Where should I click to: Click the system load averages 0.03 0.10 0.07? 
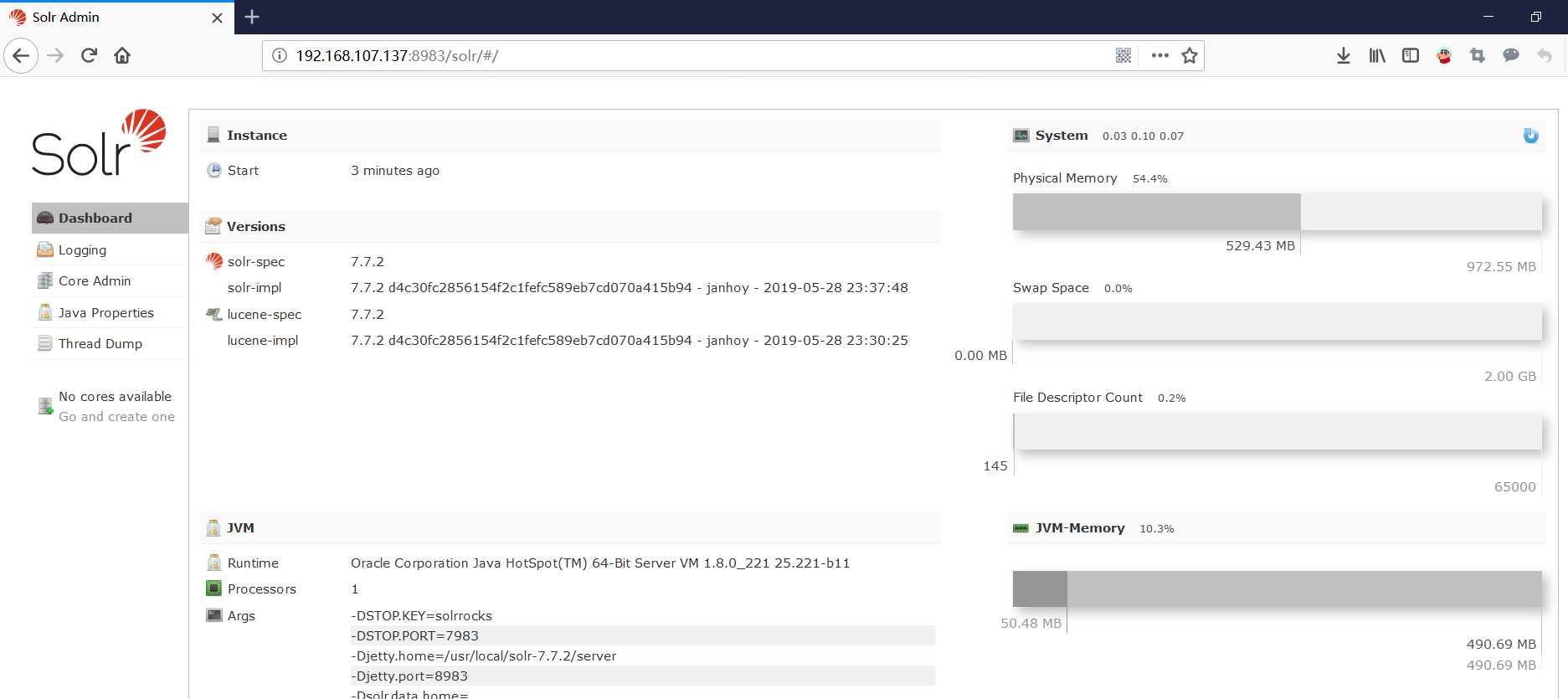(x=1143, y=136)
